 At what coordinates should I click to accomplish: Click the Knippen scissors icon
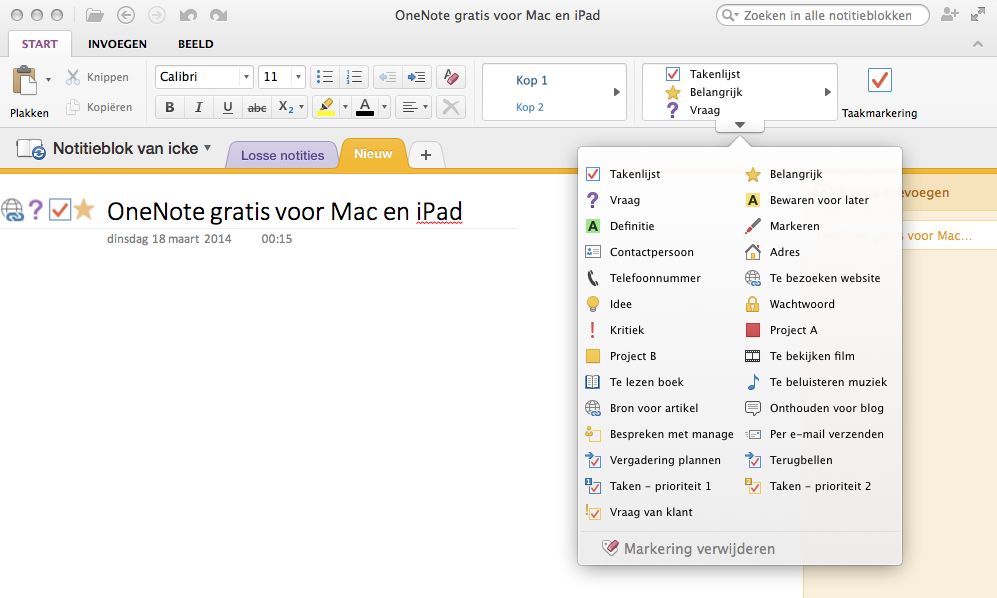(x=73, y=77)
